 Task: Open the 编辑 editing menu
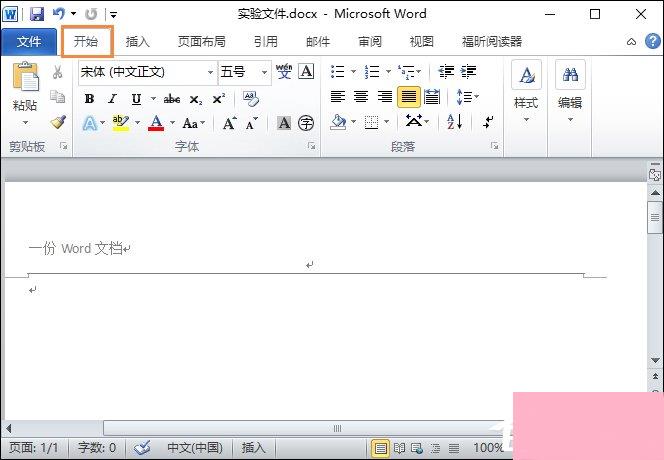pos(570,92)
